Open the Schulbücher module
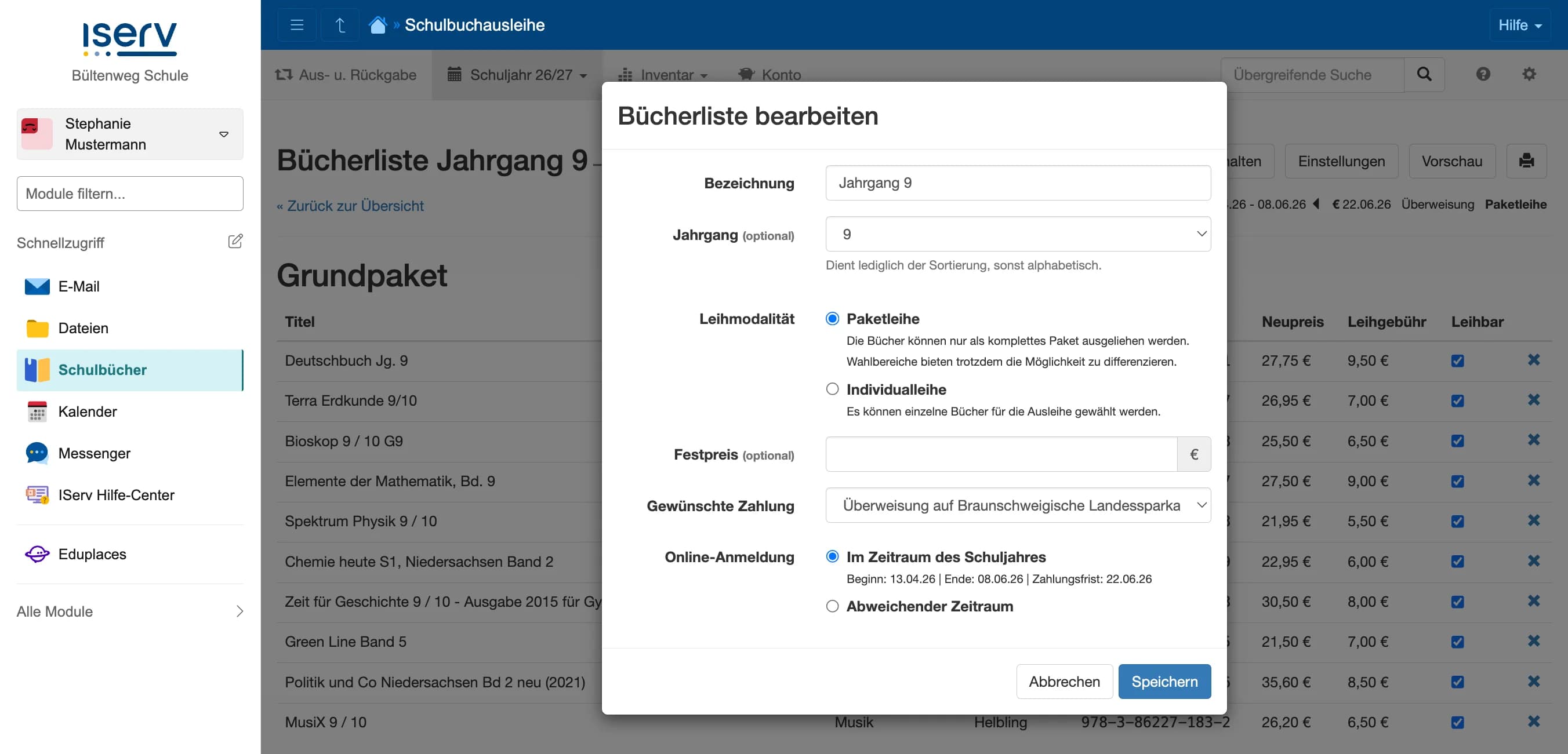 point(102,369)
